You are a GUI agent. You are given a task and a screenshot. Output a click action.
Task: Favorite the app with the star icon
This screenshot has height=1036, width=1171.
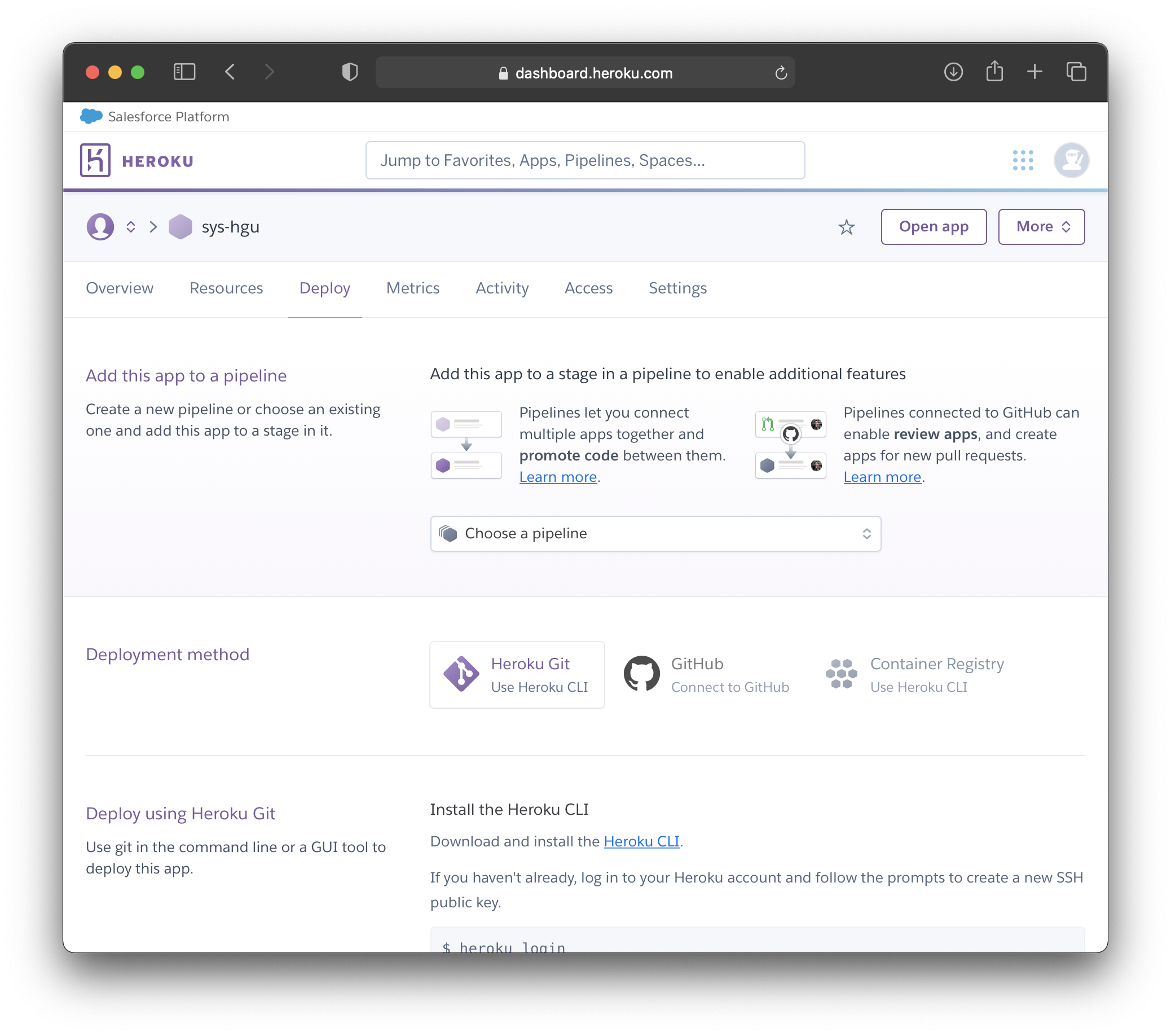pos(846,227)
